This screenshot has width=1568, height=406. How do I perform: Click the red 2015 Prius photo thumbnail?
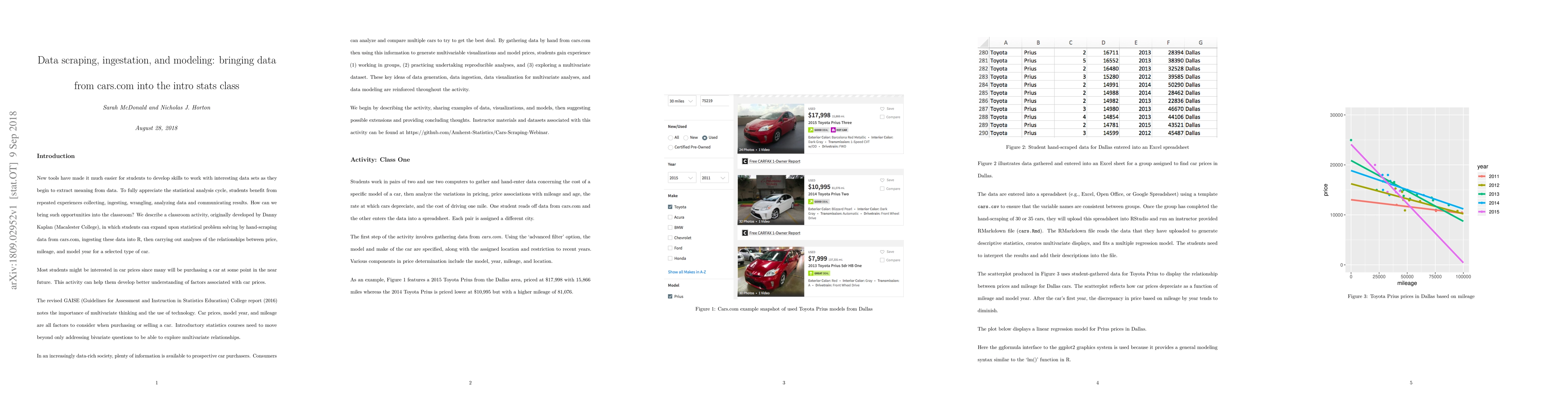(x=771, y=129)
